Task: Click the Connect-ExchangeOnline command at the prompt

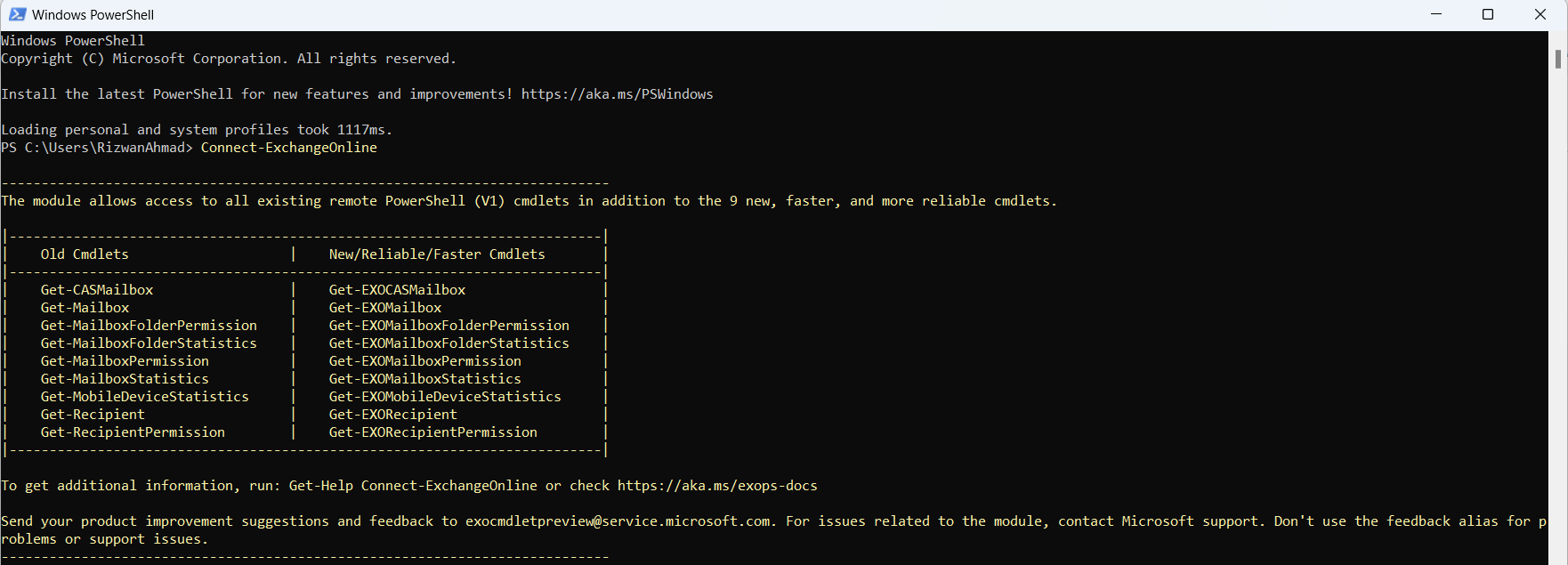Action: coord(289,148)
